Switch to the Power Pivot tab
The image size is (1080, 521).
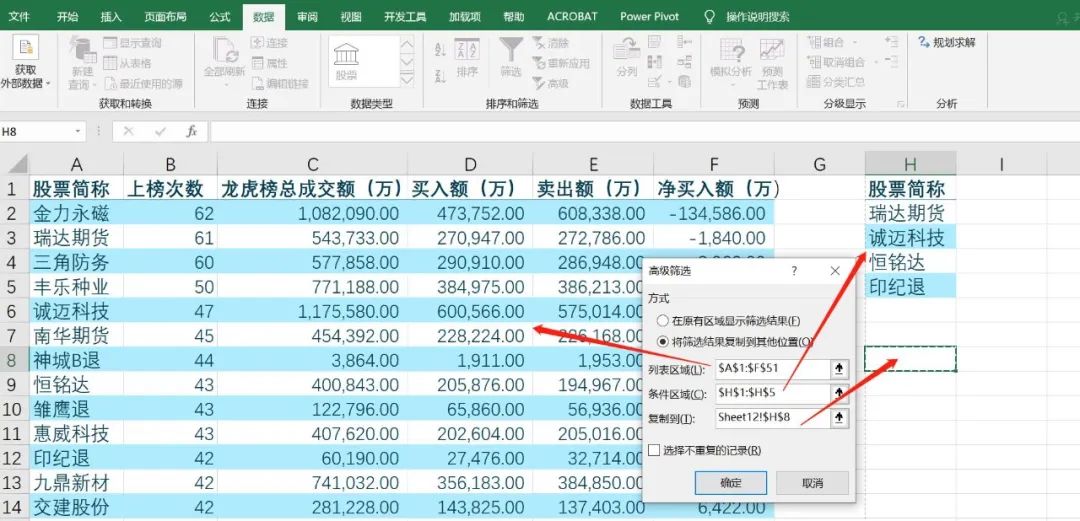tap(649, 17)
